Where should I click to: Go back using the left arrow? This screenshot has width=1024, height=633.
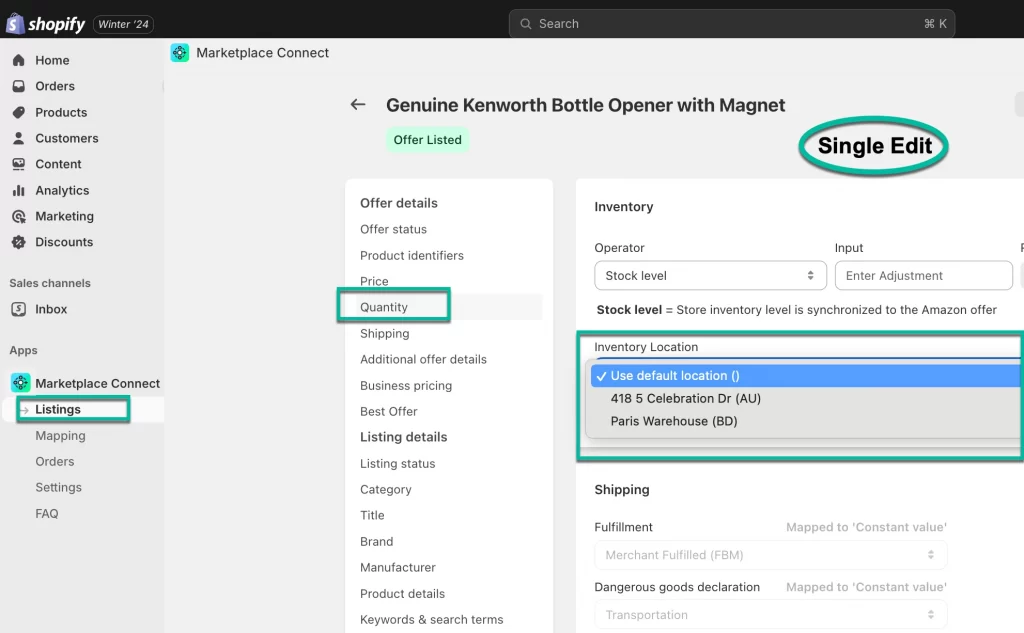(358, 105)
